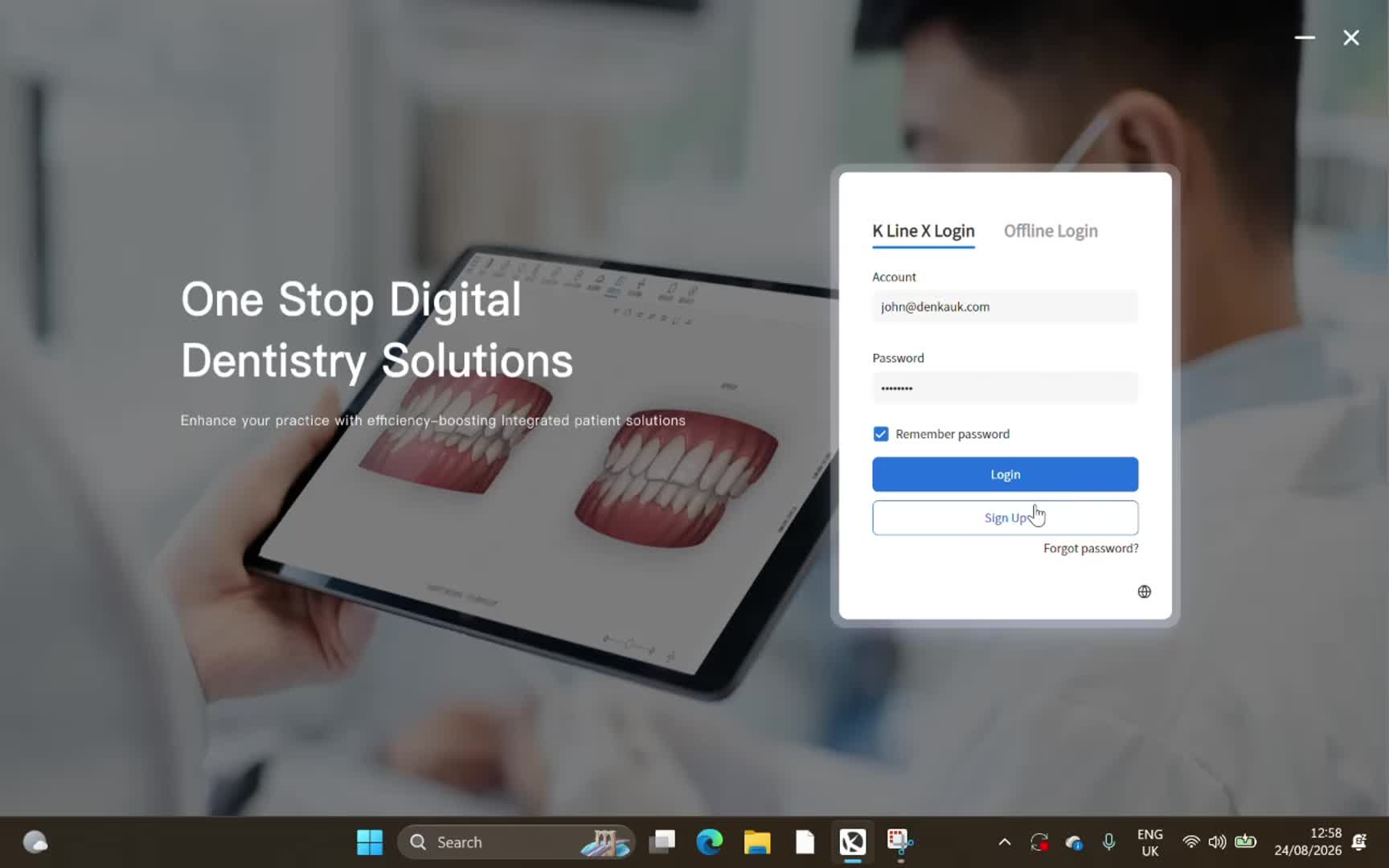Viewport: 1389px width, 868px height.
Task: Open the red screen-capture taskbar icon
Action: 899,842
